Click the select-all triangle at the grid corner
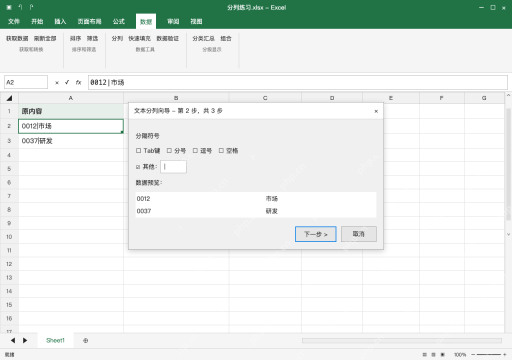This screenshot has width=512, height=360. (9, 98)
